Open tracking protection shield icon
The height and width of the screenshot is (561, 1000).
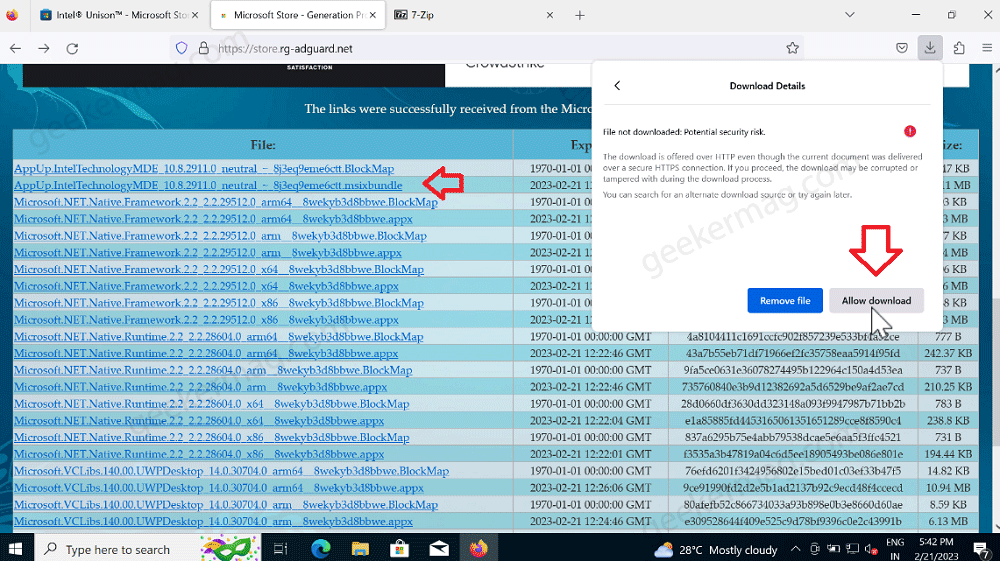click(182, 48)
